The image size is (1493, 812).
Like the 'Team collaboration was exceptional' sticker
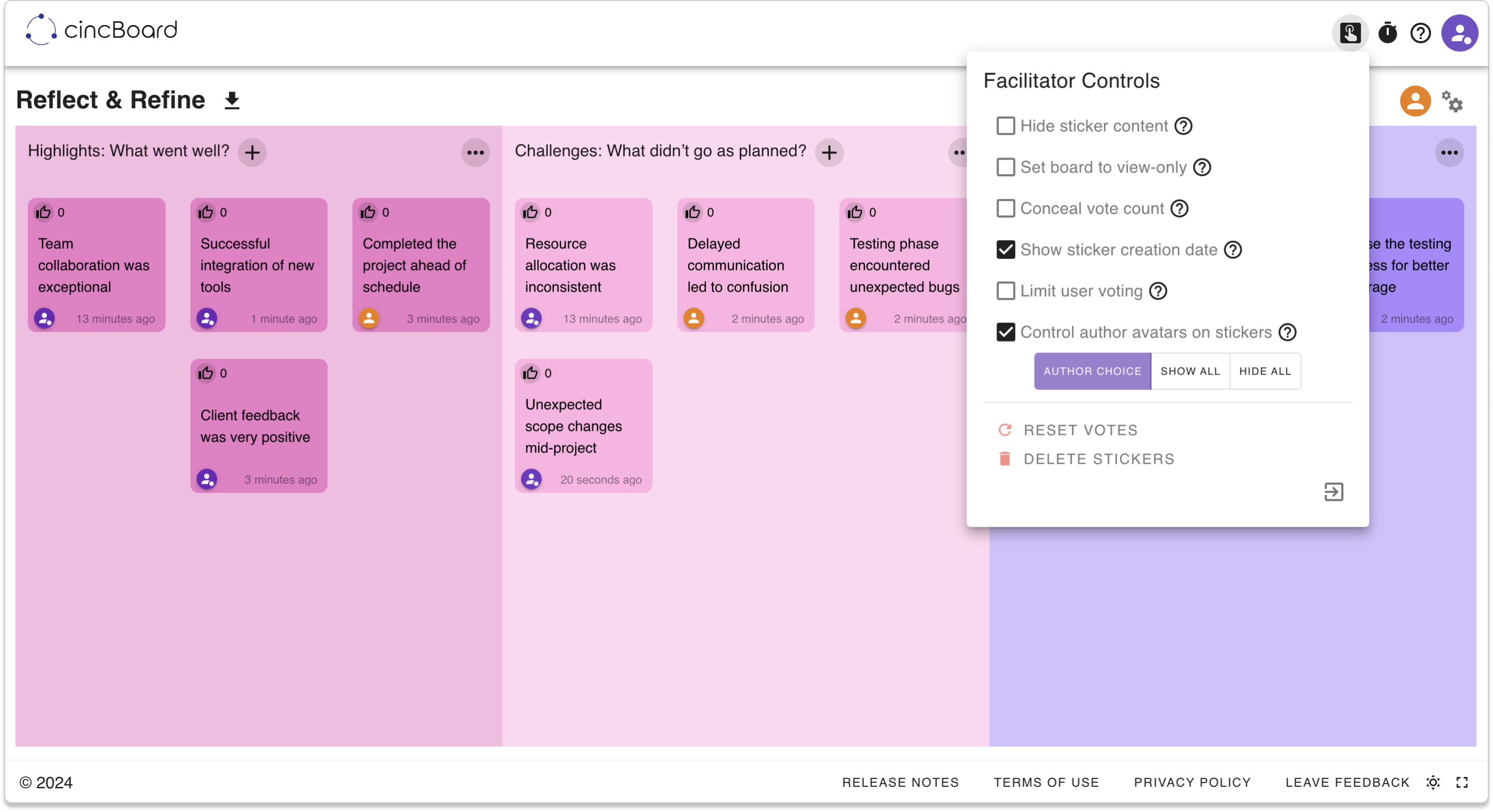[43, 213]
